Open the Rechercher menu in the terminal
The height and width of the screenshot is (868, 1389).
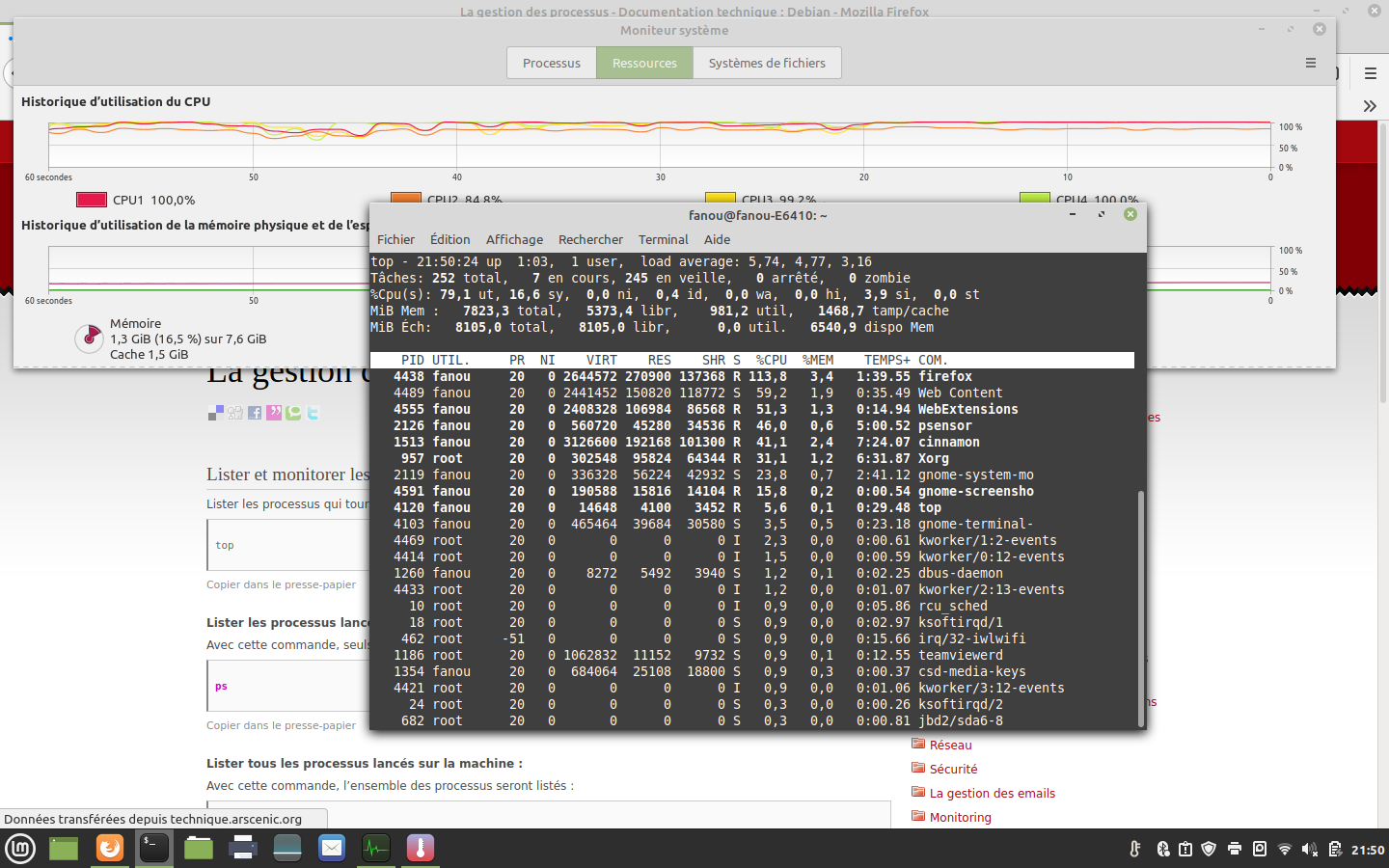pyautogui.click(x=590, y=240)
